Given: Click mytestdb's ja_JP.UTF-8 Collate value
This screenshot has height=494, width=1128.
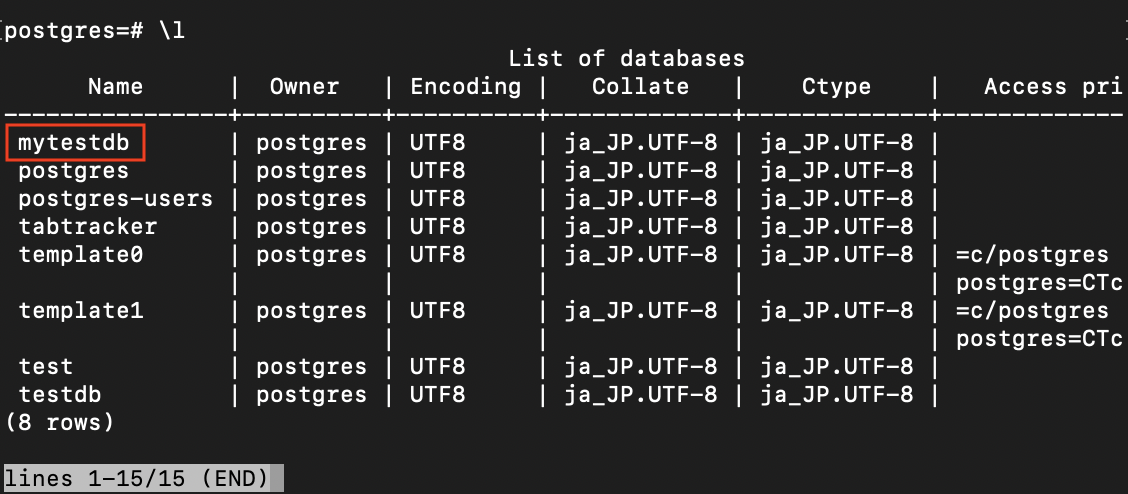Looking at the screenshot, I should (x=640, y=143).
